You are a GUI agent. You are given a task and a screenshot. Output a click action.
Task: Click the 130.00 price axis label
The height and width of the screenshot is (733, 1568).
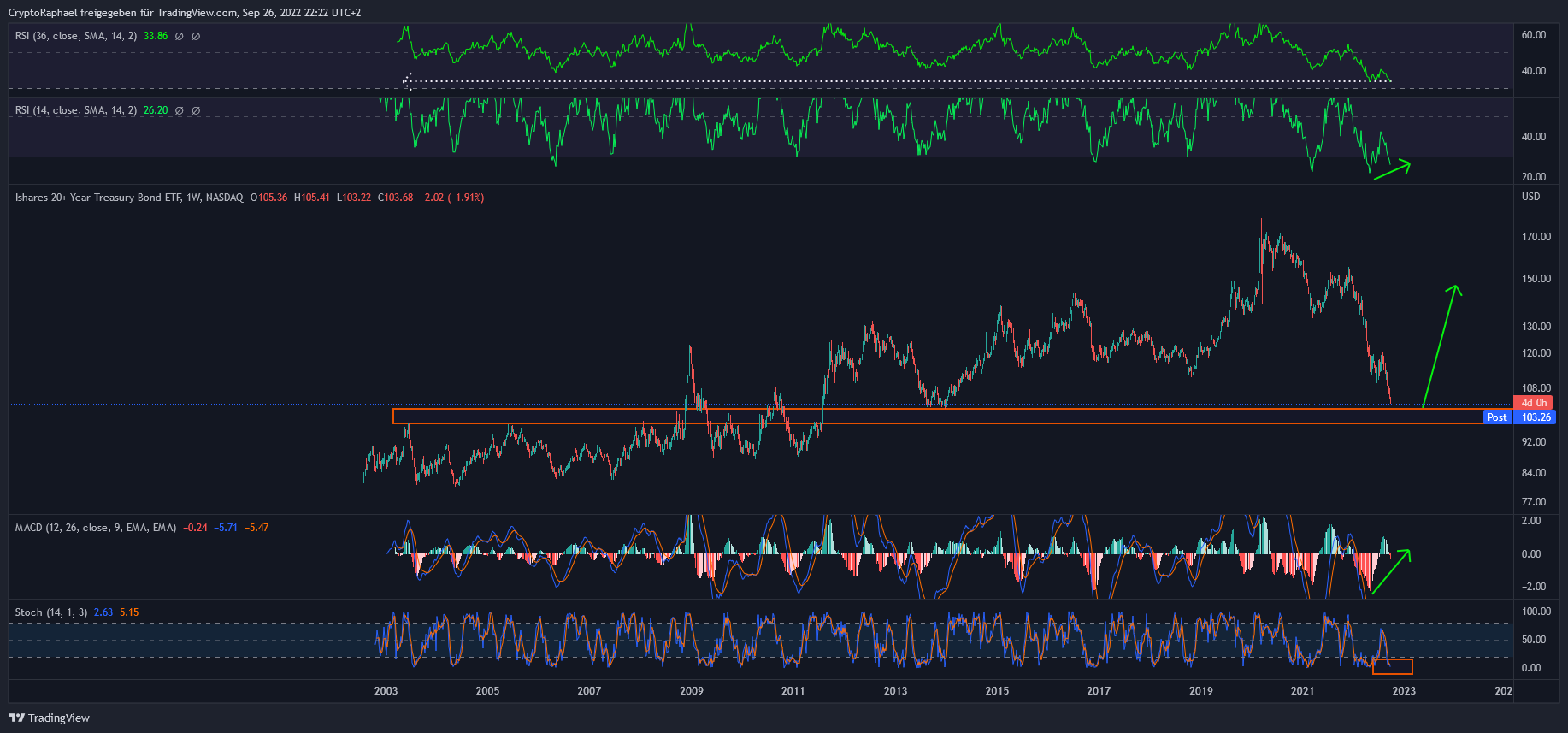click(x=1536, y=327)
